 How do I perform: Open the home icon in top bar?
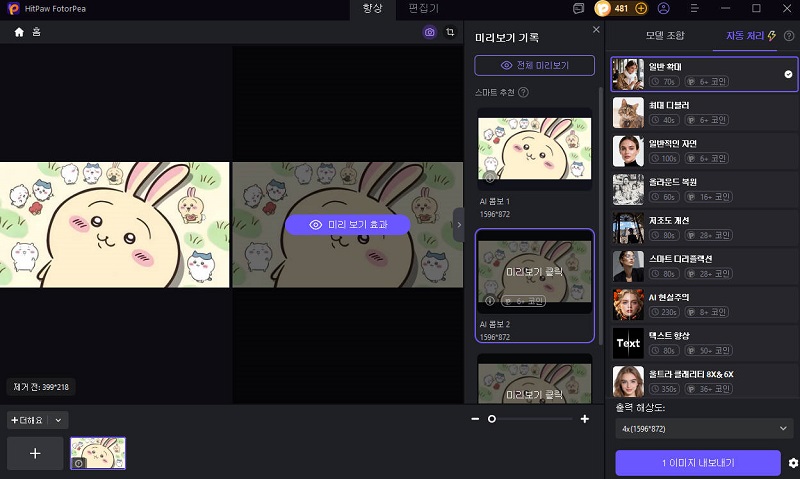click(x=19, y=32)
